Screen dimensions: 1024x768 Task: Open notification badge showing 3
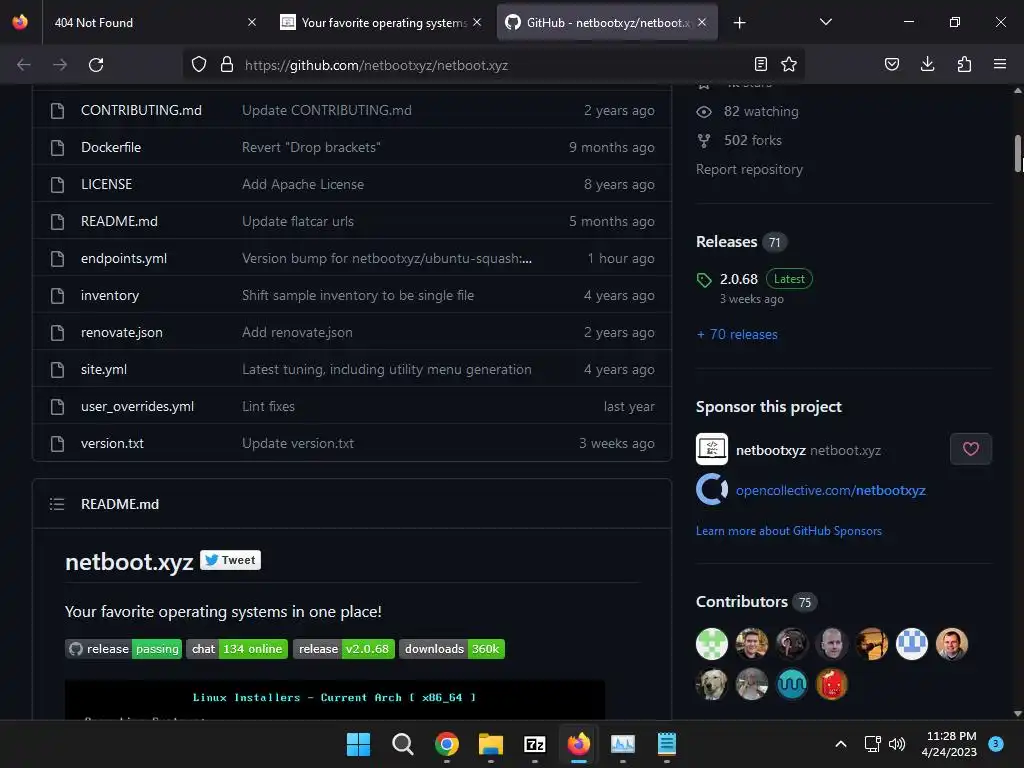[996, 744]
